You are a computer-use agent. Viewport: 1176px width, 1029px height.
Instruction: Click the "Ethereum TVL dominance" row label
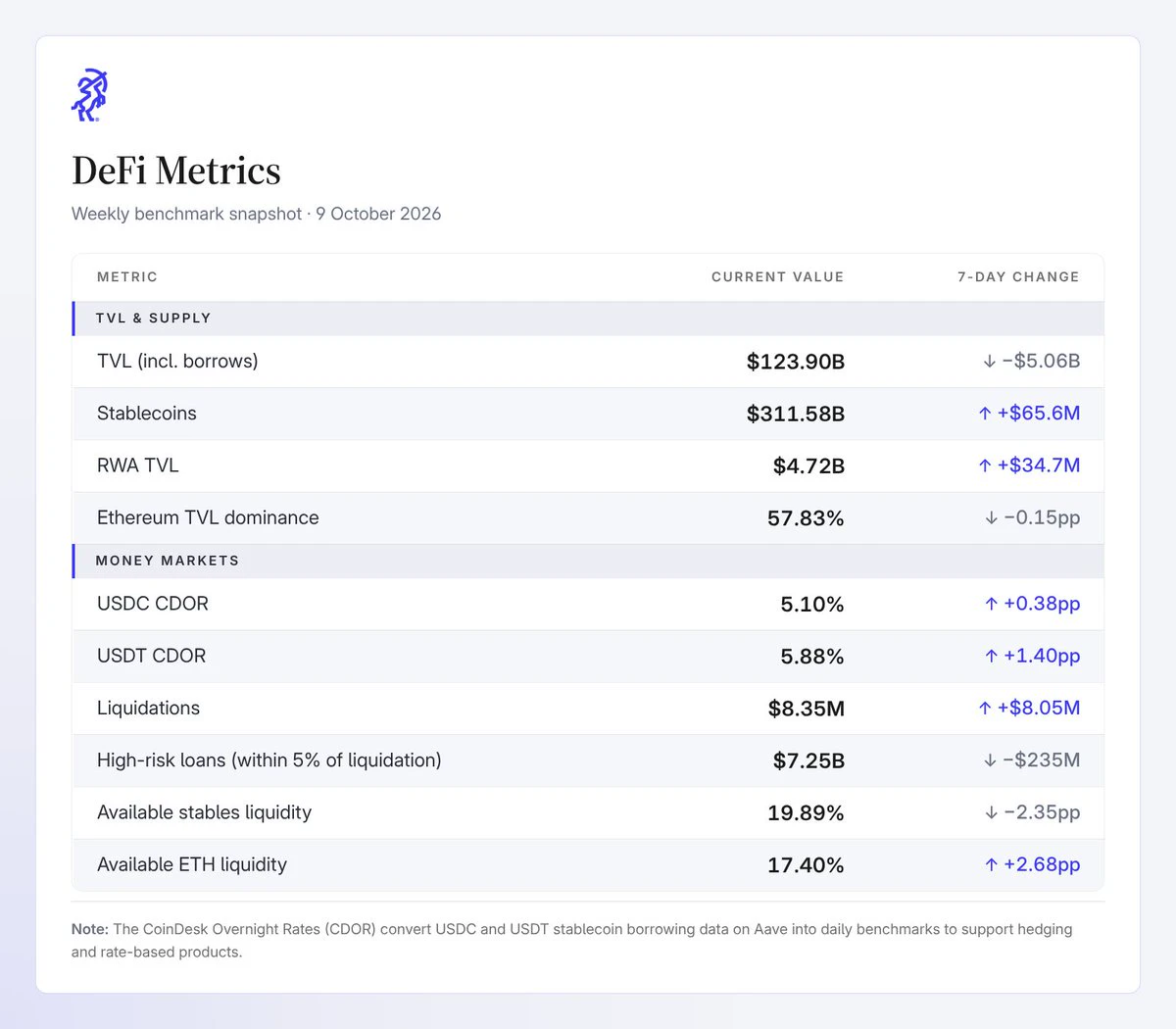tap(208, 517)
